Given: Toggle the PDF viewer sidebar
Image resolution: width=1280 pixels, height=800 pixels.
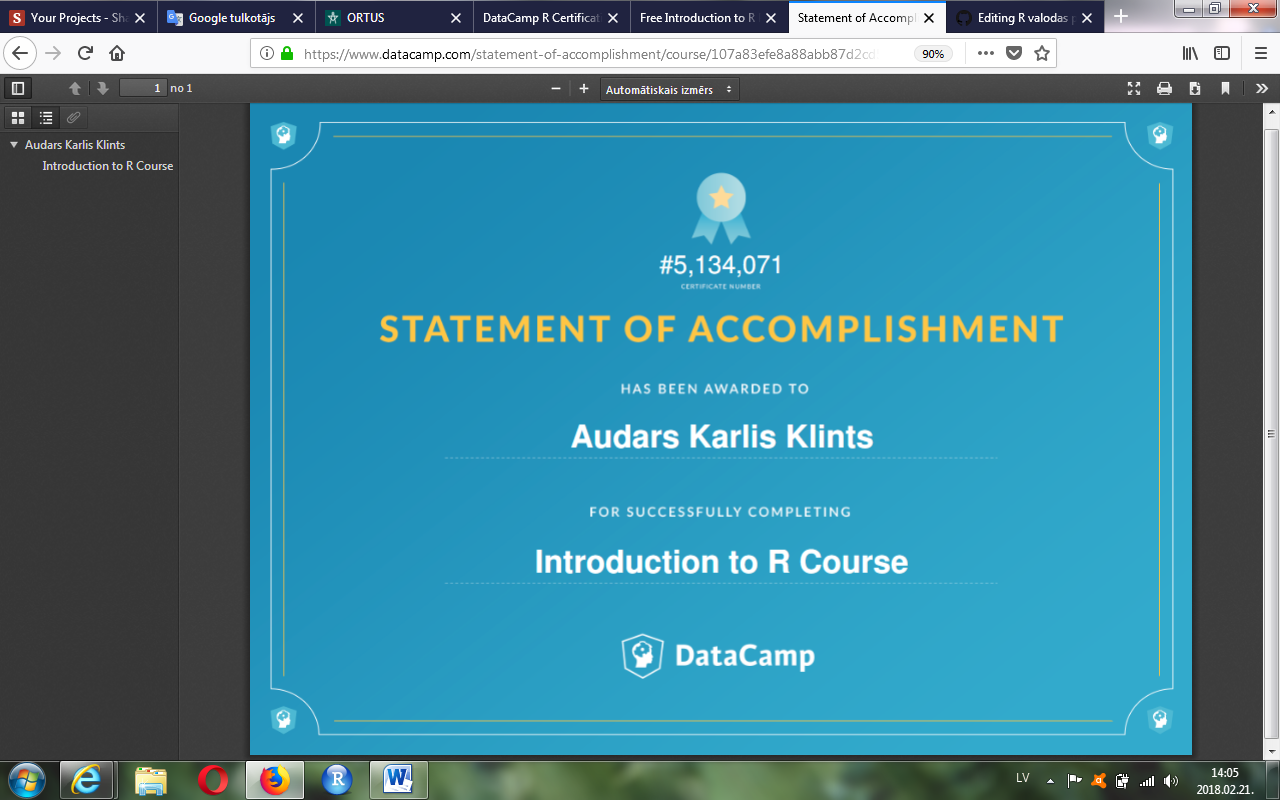Looking at the screenshot, I should [18, 88].
